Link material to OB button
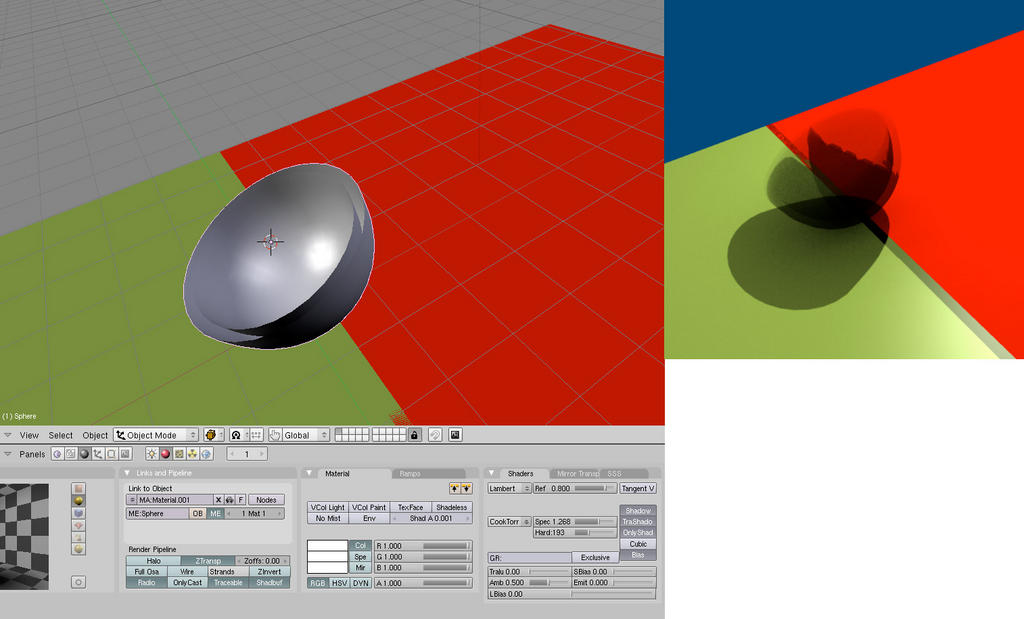The height and width of the screenshot is (619, 1024). (x=197, y=513)
